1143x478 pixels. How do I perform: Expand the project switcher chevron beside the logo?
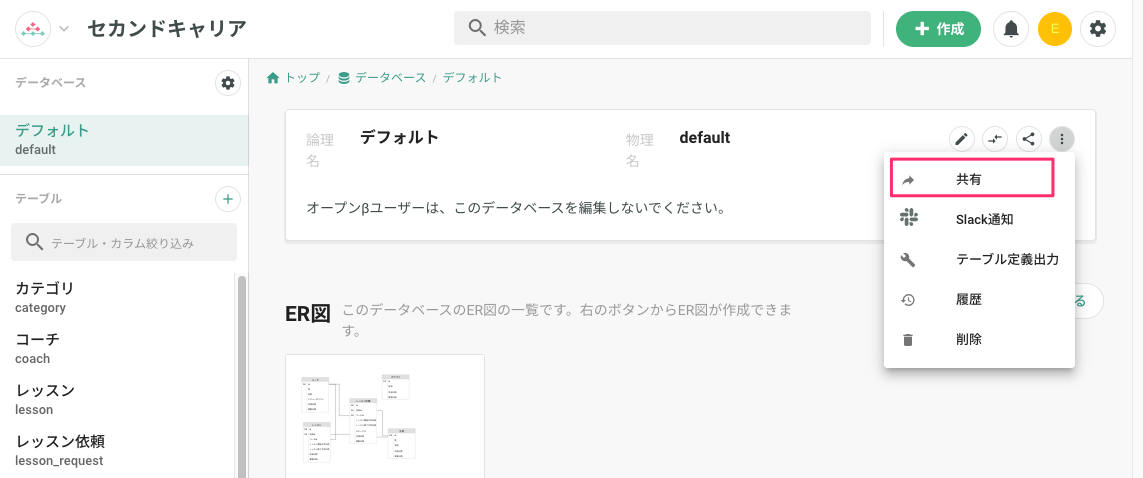pyautogui.click(x=64, y=29)
